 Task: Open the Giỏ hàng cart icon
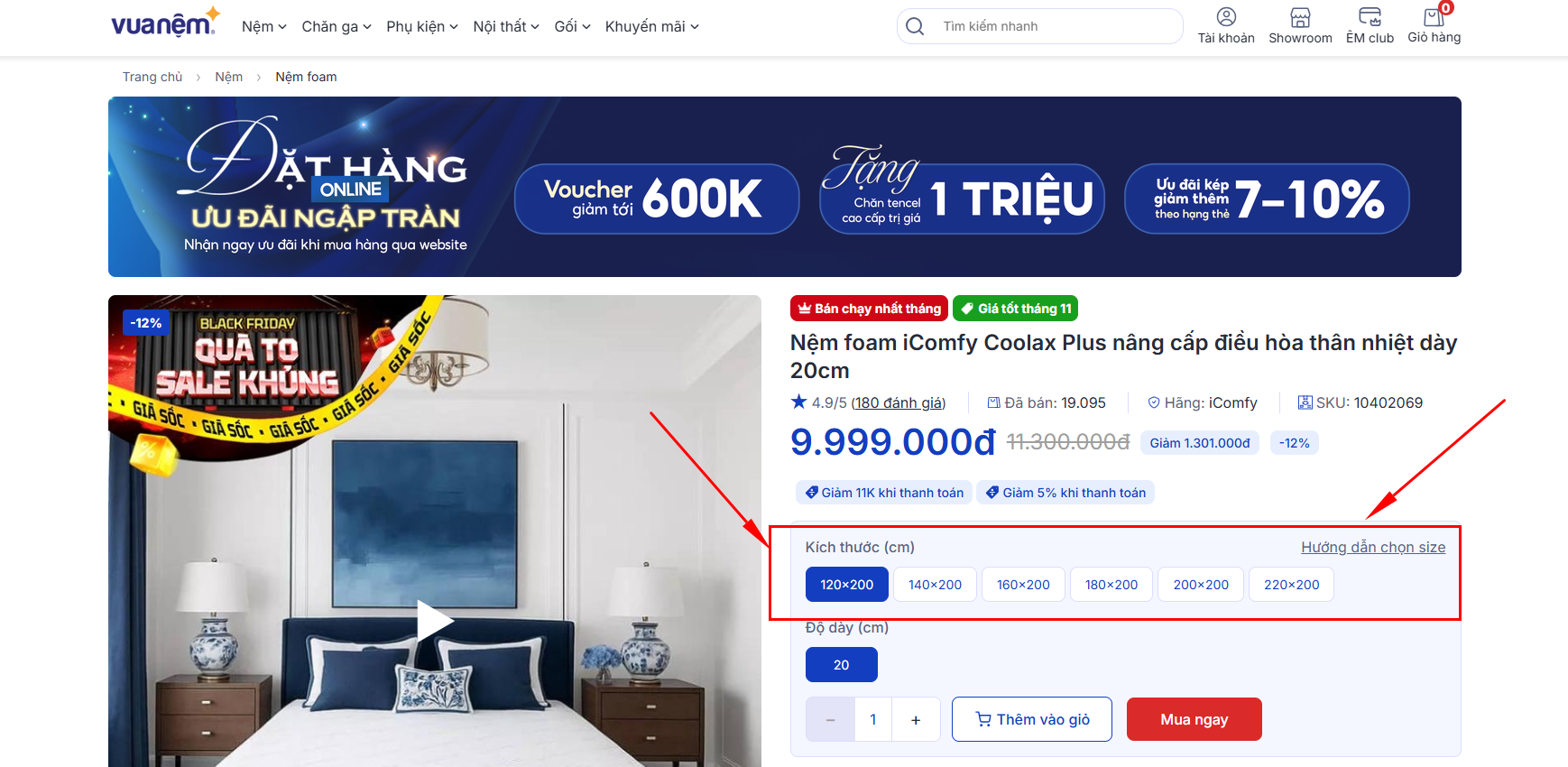pos(1434,16)
